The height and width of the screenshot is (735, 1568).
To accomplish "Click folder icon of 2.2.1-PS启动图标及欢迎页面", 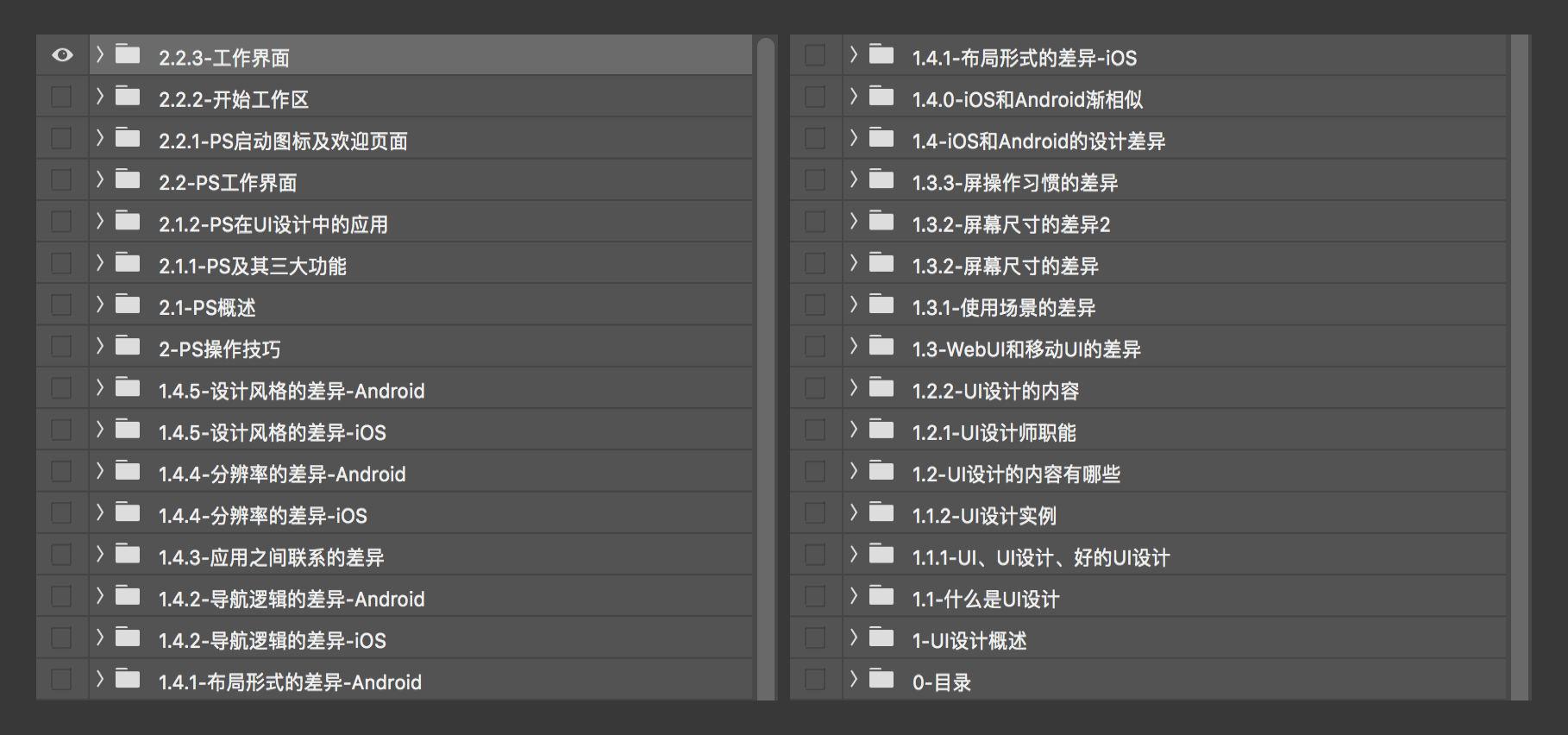I will coord(128,138).
